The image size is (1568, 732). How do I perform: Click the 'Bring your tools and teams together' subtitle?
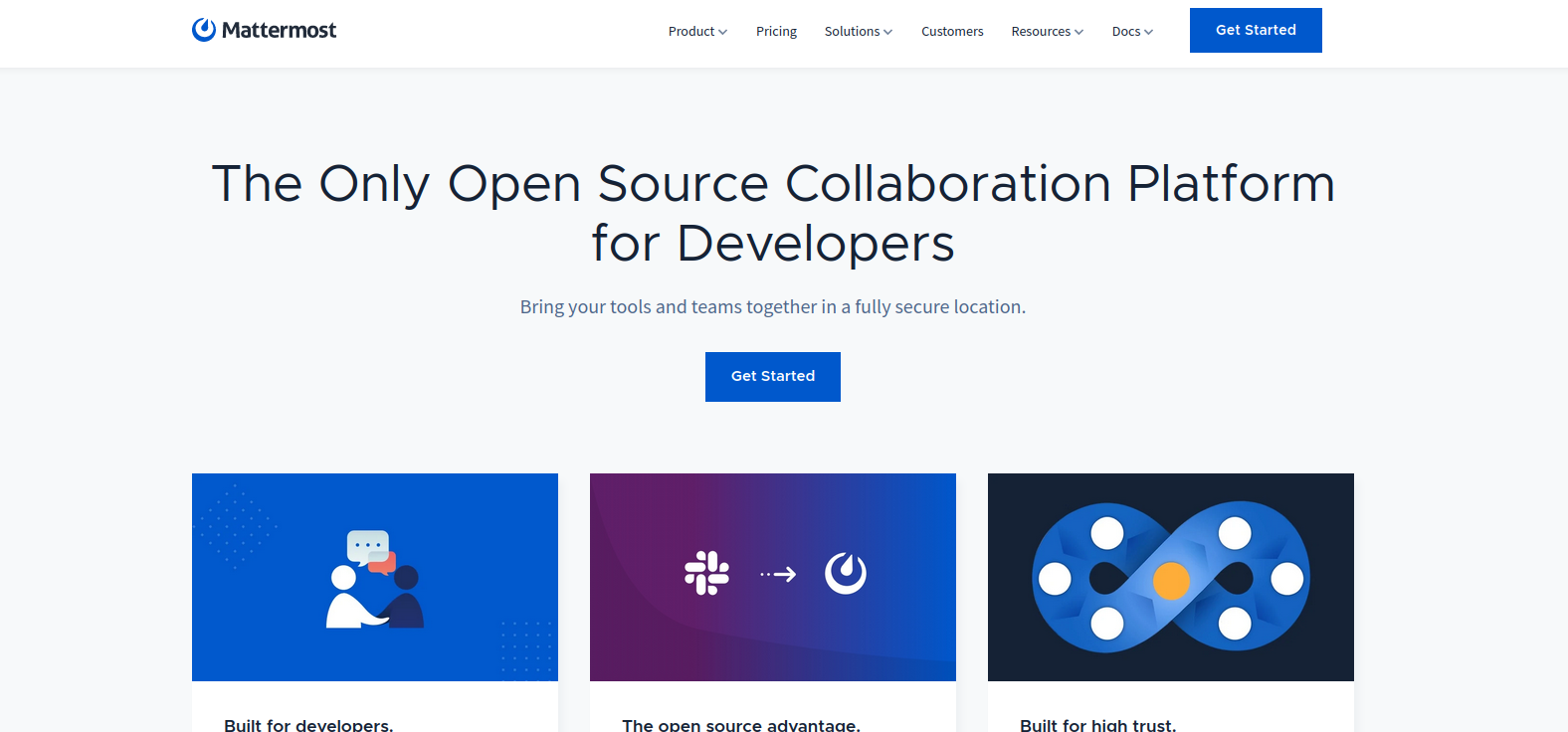[773, 307]
